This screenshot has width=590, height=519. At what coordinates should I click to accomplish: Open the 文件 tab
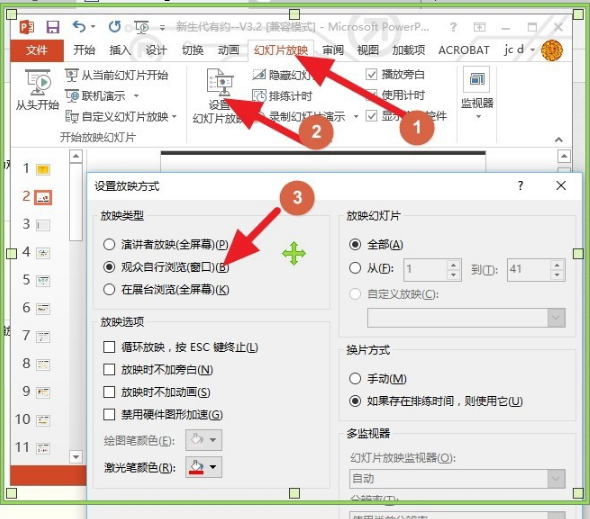(36, 50)
